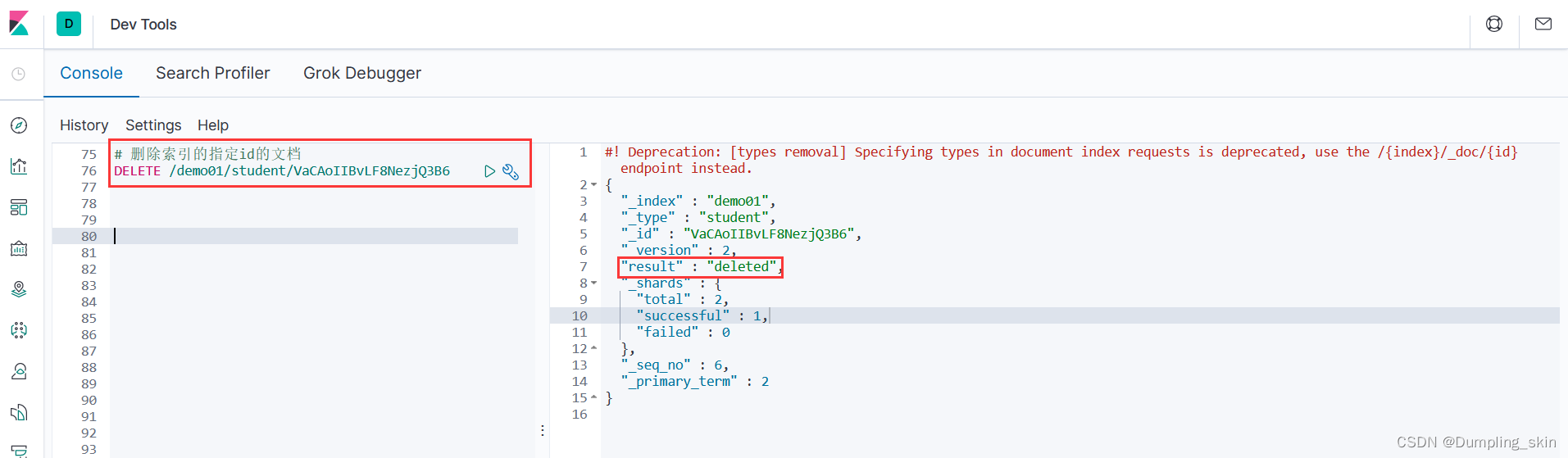Image resolution: width=1568 pixels, height=458 pixels.
Task: Open Canvas icon in sidebar
Action: coord(19,248)
